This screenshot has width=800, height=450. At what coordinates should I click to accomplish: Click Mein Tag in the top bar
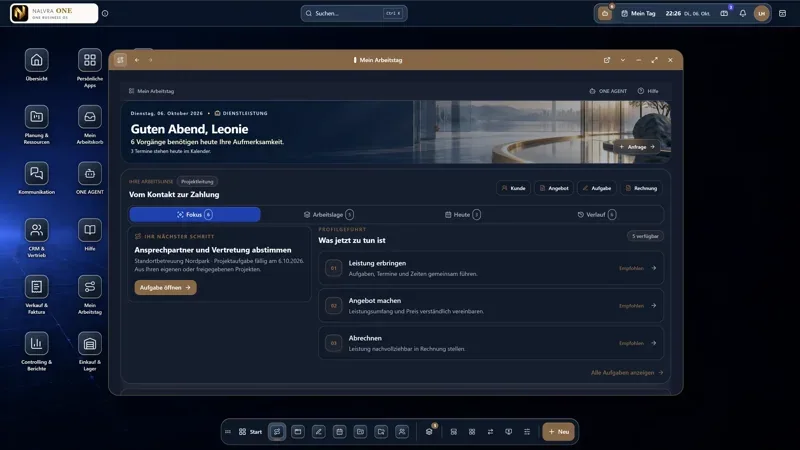tap(638, 14)
